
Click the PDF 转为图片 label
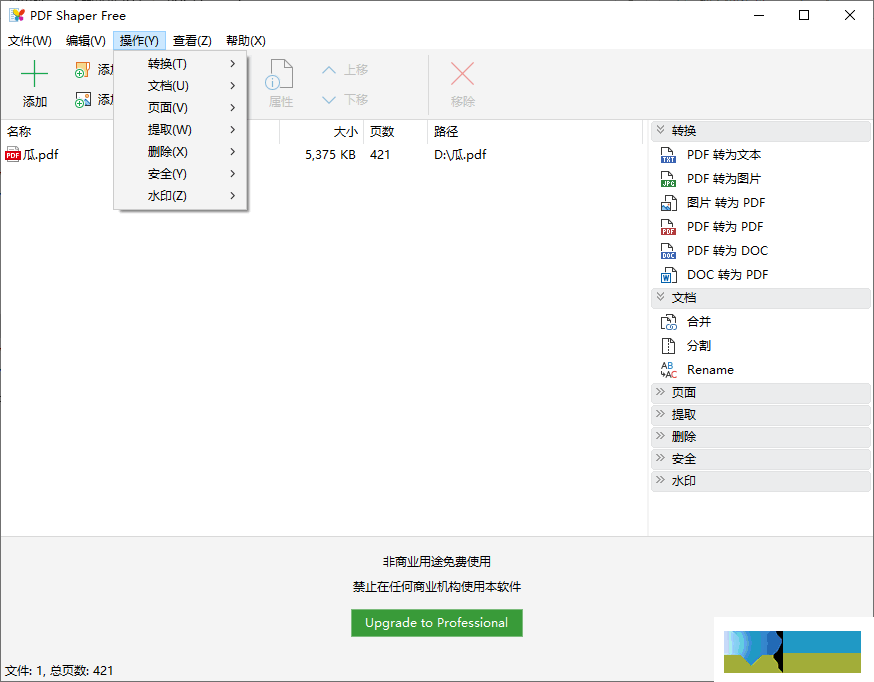coord(724,179)
